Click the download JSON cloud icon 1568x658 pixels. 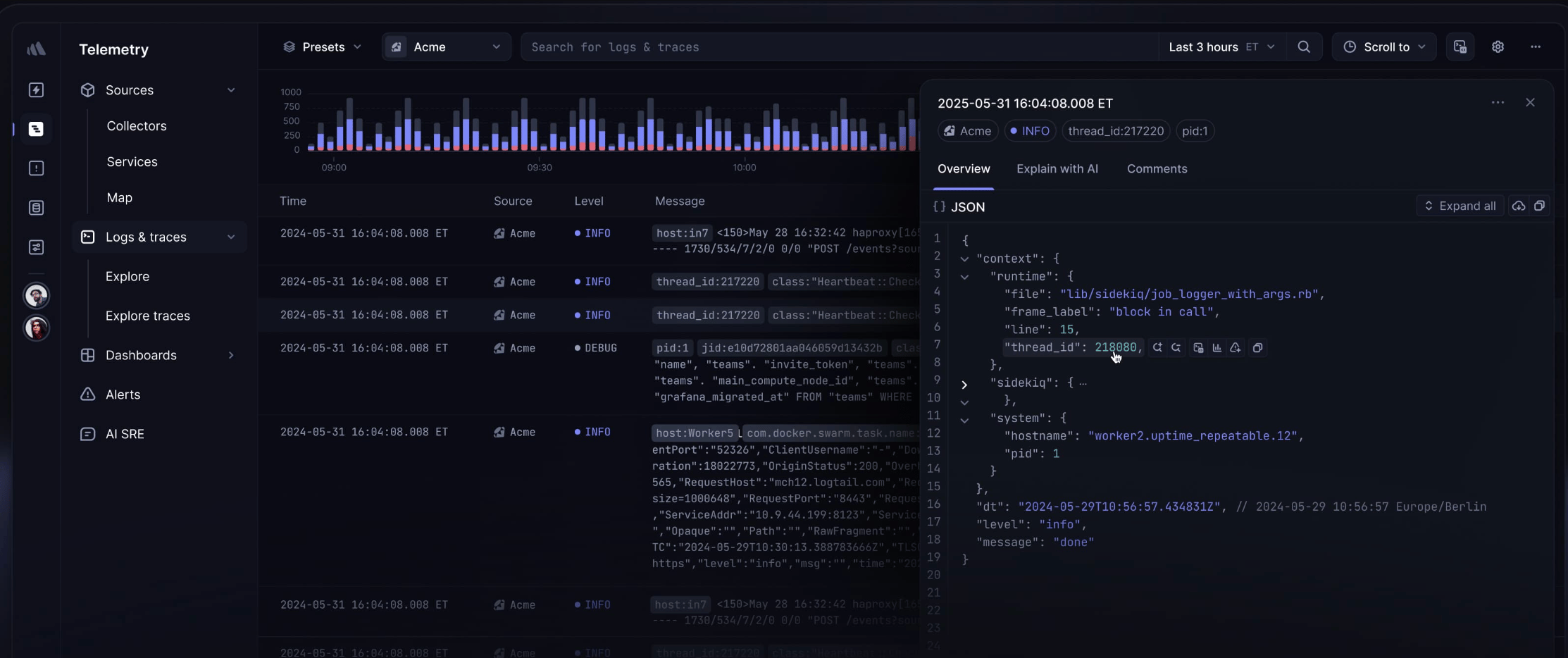(1519, 206)
